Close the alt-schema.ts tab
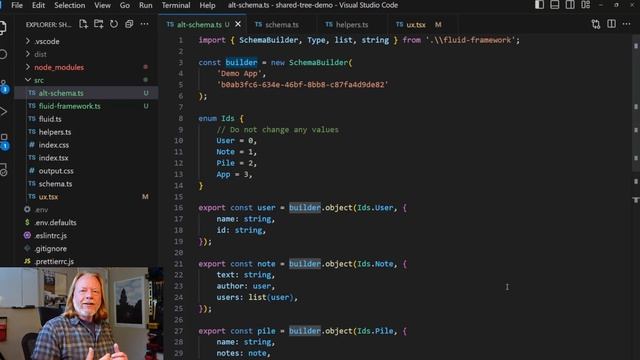 (238, 24)
